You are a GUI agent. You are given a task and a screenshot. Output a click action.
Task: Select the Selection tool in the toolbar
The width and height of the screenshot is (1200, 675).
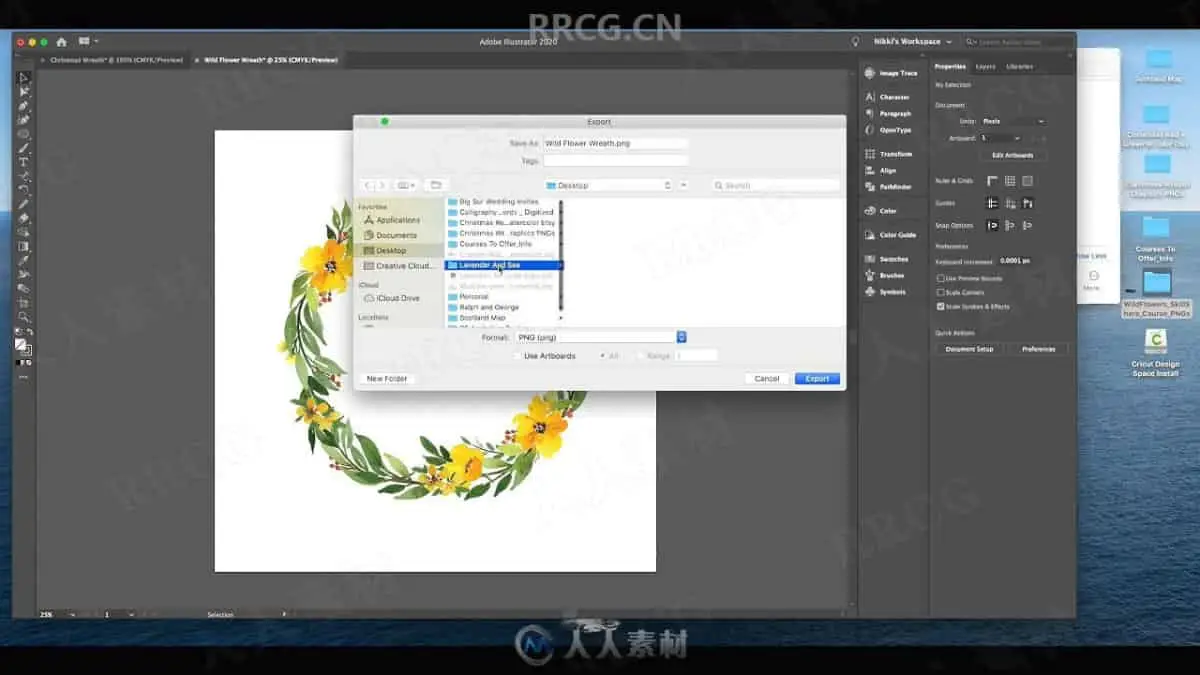(x=24, y=78)
